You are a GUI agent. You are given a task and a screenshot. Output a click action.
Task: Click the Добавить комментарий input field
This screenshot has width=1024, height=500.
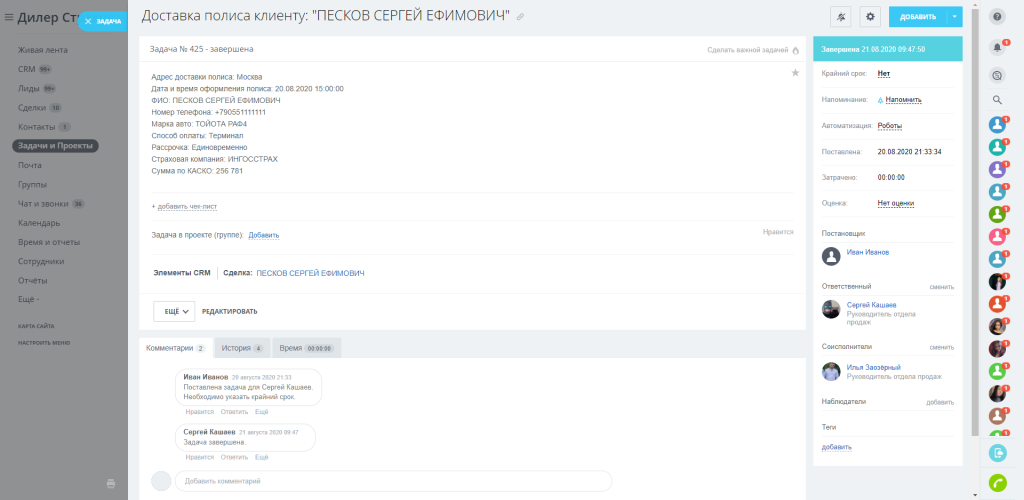[x=393, y=481]
